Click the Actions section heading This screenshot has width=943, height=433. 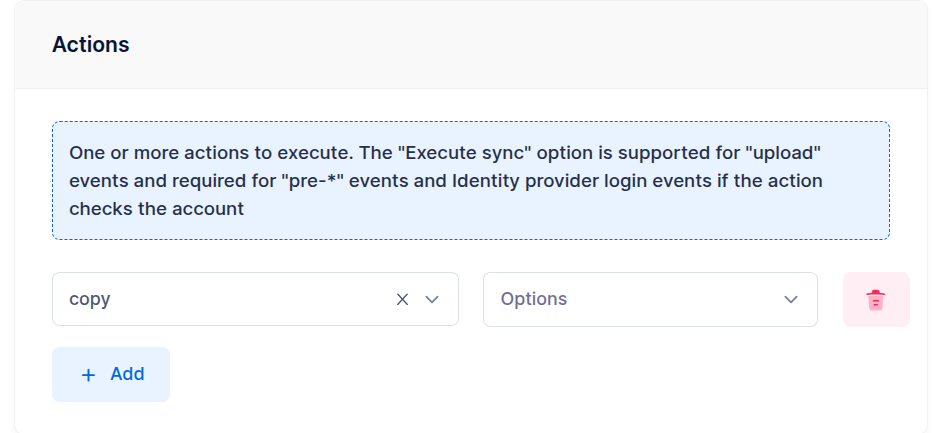pyautogui.click(x=91, y=45)
